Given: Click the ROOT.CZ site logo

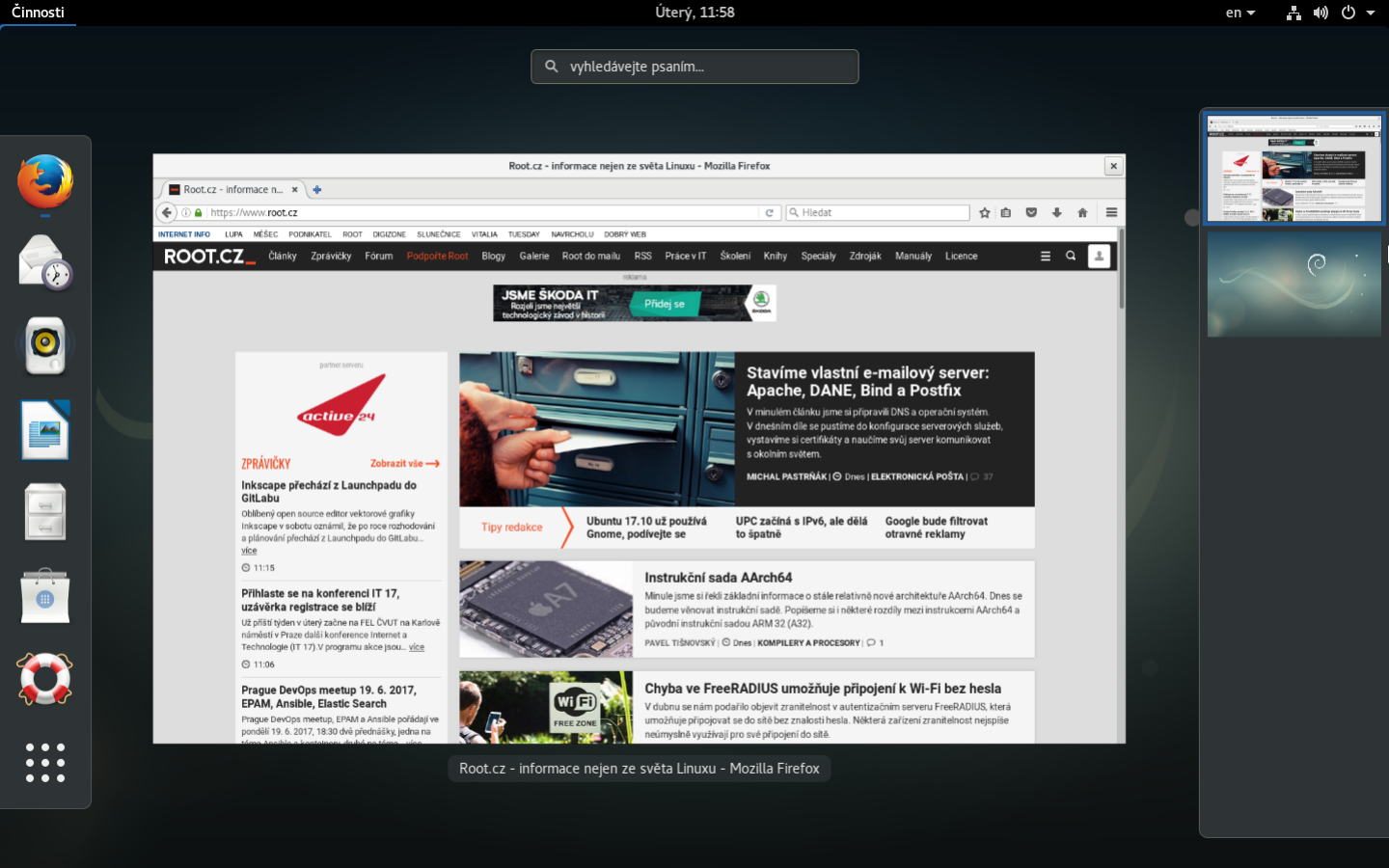Looking at the screenshot, I should pos(209,257).
